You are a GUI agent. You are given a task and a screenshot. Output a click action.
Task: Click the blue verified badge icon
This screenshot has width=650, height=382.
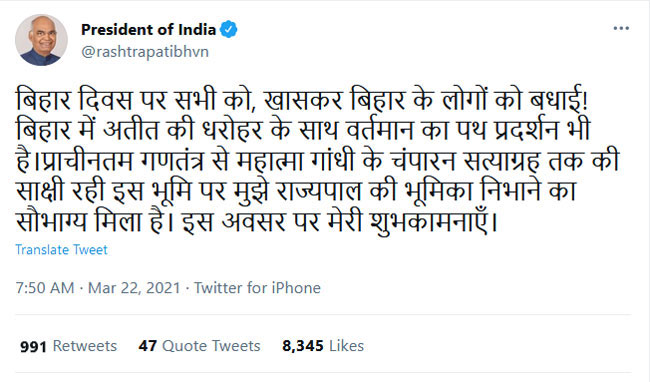228,29
